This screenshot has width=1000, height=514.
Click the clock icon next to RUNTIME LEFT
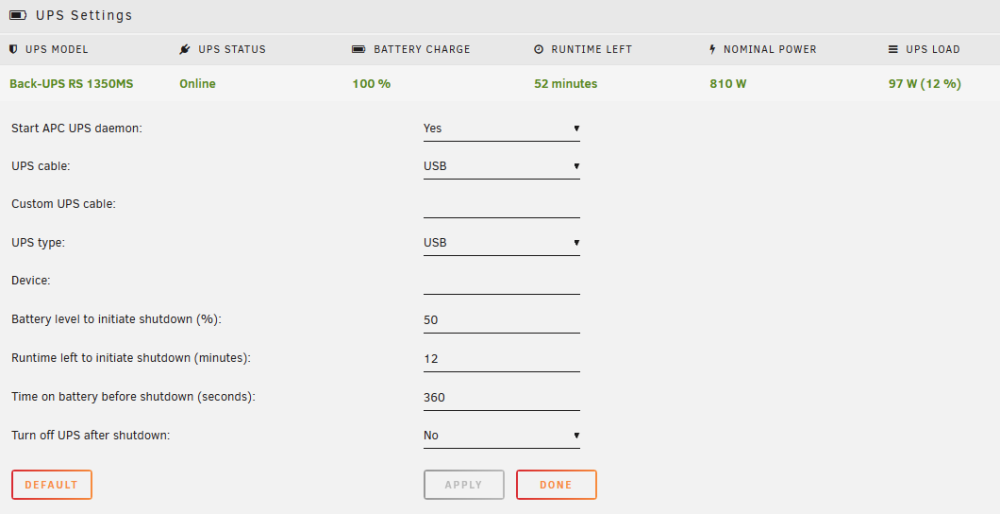pos(539,49)
